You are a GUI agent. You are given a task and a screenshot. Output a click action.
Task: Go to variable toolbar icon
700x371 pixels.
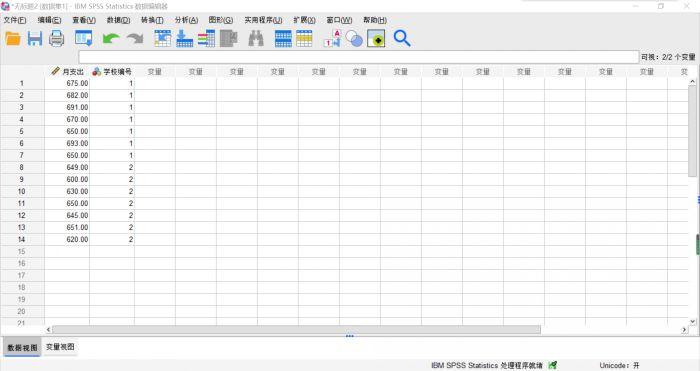click(184, 38)
